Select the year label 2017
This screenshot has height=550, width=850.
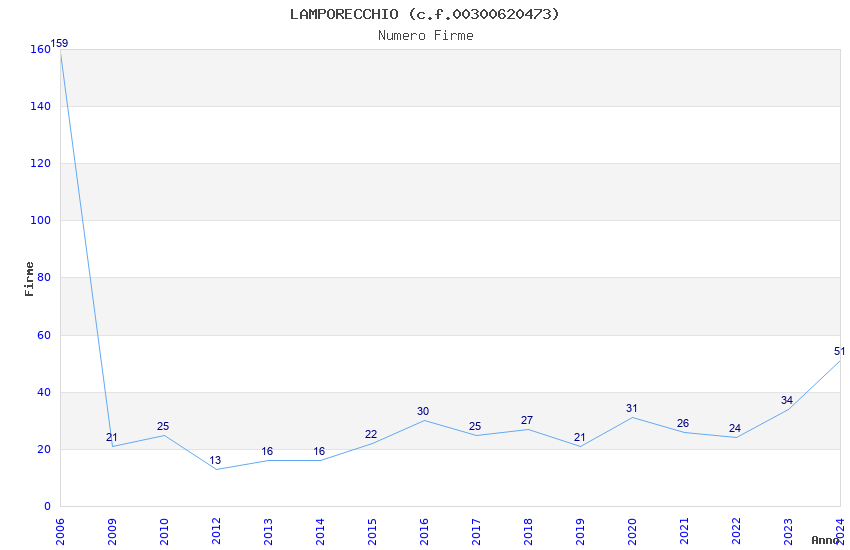pyautogui.click(x=476, y=532)
